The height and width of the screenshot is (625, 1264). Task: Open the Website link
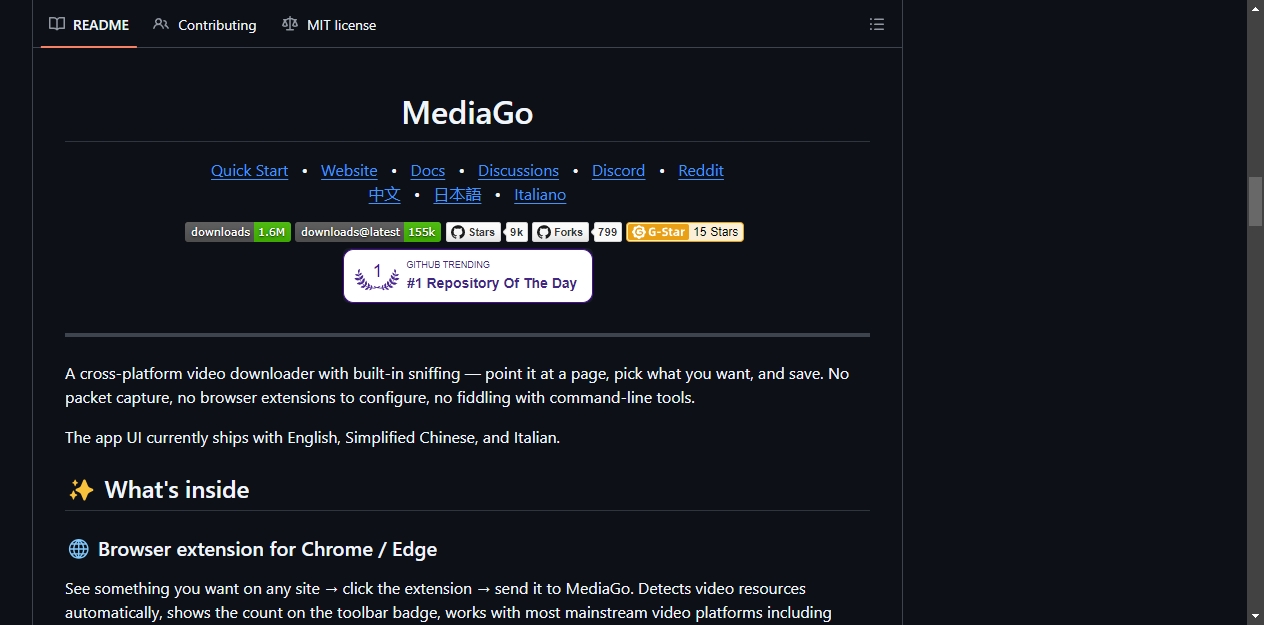click(x=349, y=170)
